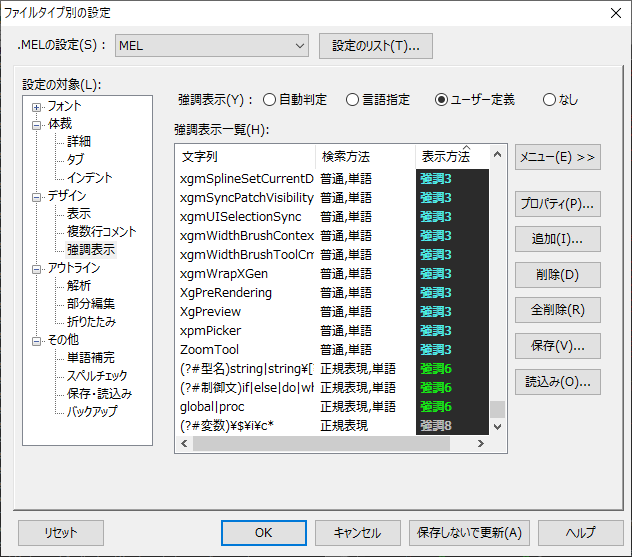
Task: Select タブ in the settings tree
Action: (76, 160)
